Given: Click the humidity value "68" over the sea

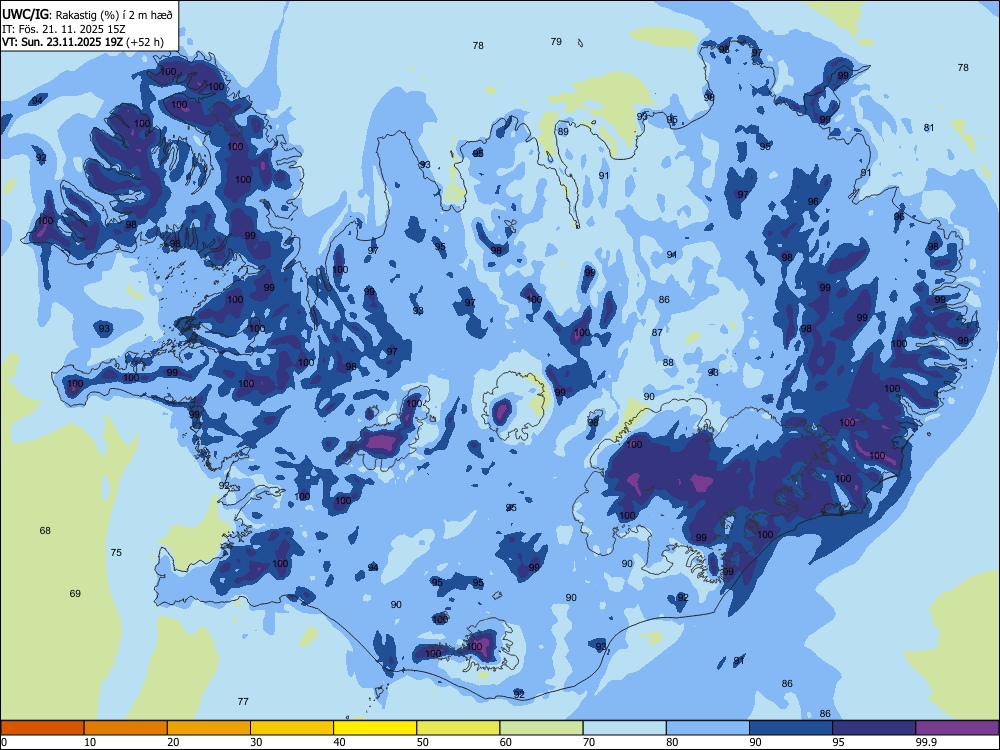Looking at the screenshot, I should click(x=45, y=531).
